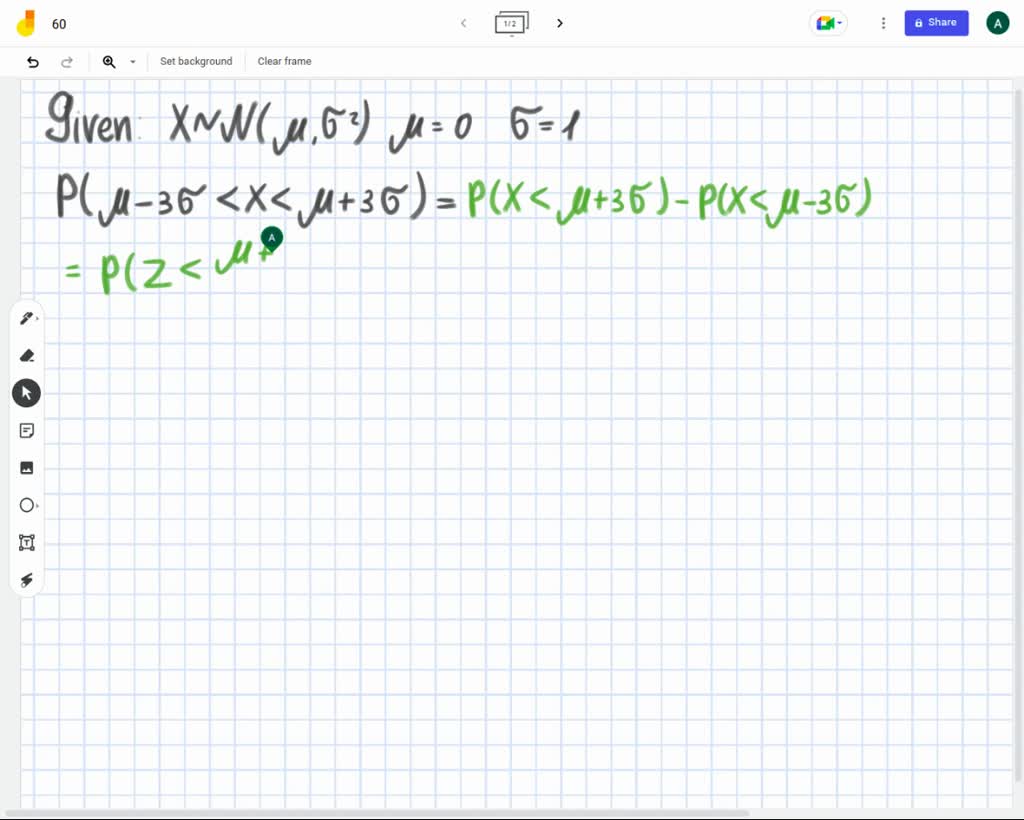Open the more options menu
This screenshot has height=820, width=1024.
(883, 22)
